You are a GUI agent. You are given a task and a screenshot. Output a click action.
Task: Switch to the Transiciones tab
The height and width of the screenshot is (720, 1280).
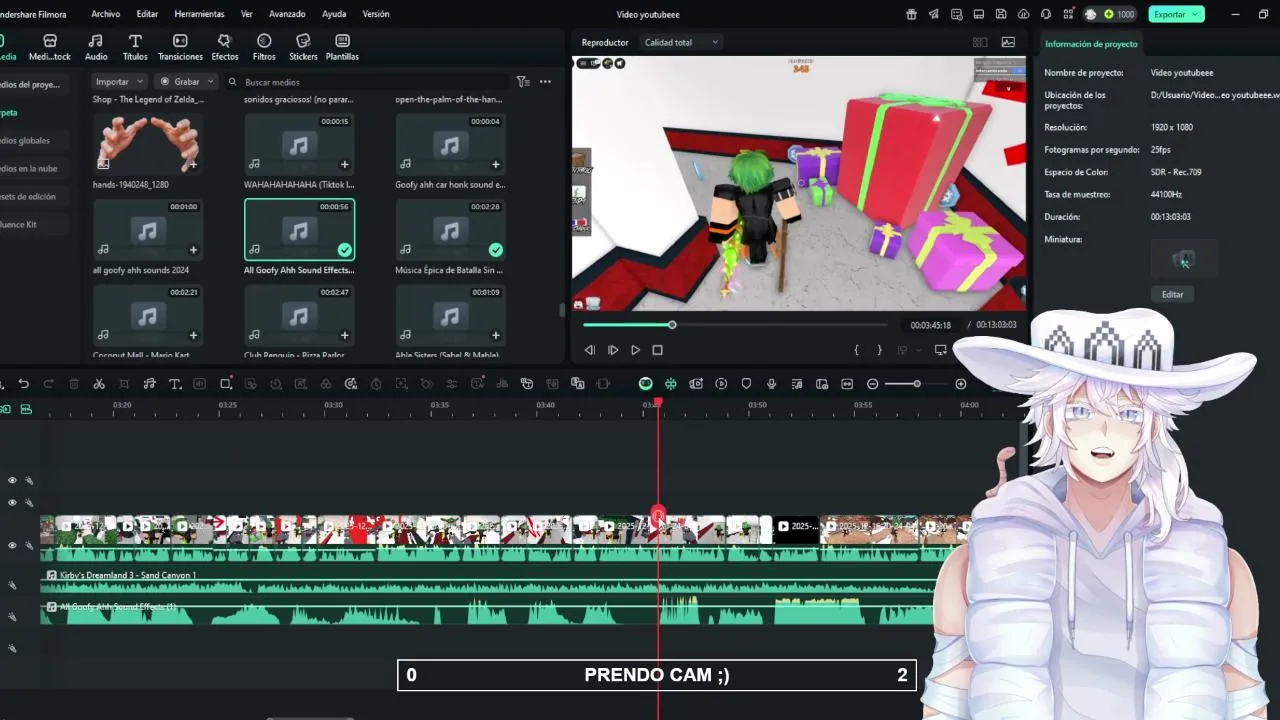coord(180,47)
